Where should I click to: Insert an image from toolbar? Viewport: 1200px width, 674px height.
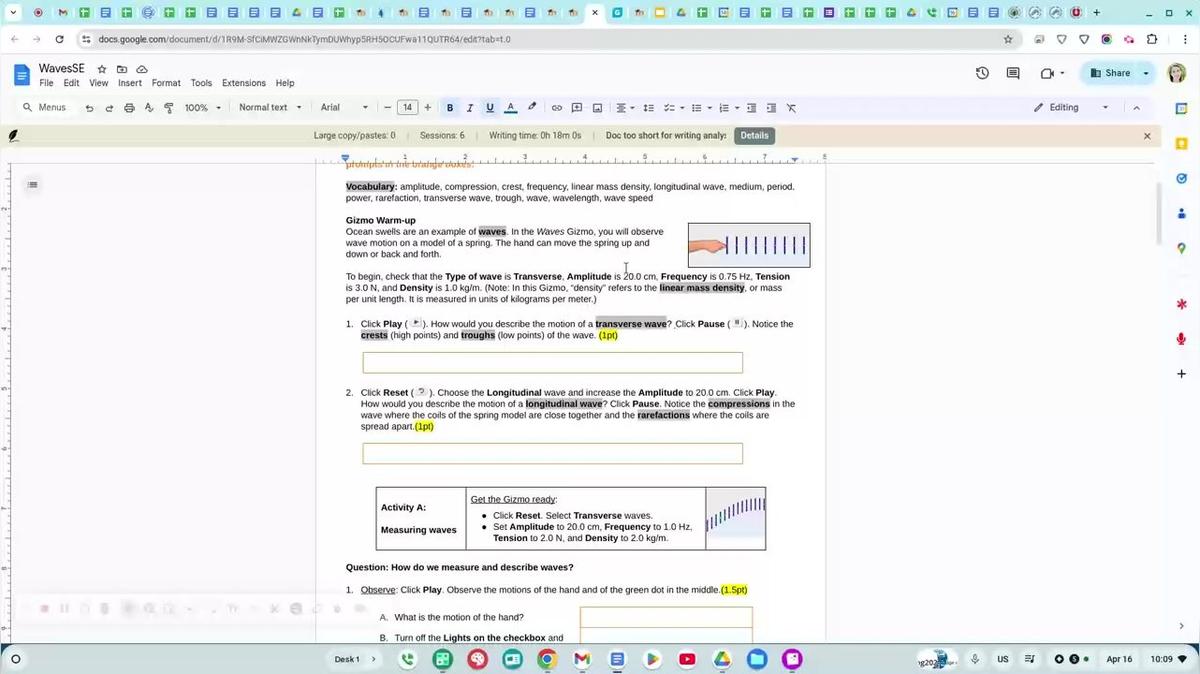click(597, 108)
